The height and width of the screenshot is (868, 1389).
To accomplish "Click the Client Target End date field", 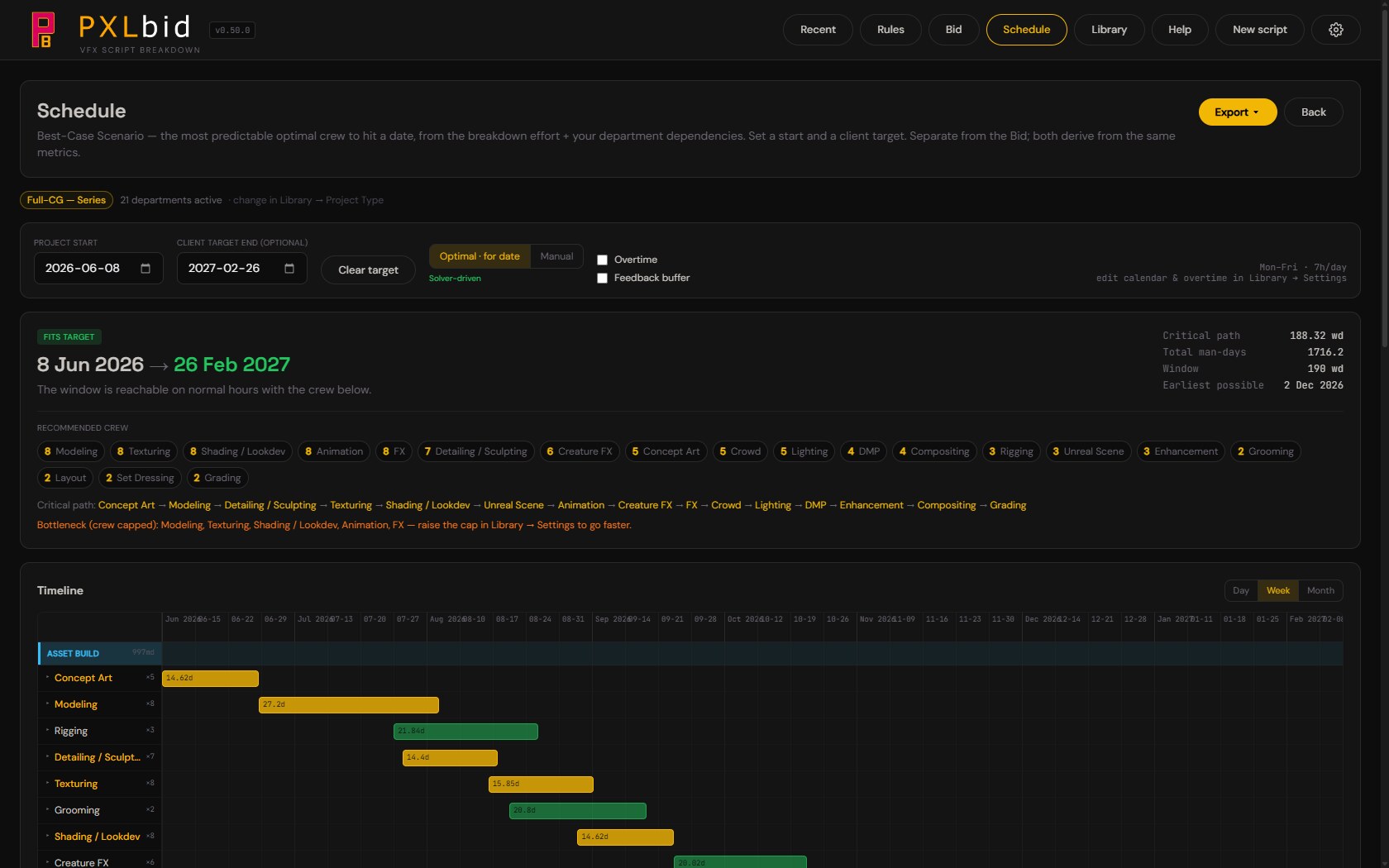I will tap(241, 269).
